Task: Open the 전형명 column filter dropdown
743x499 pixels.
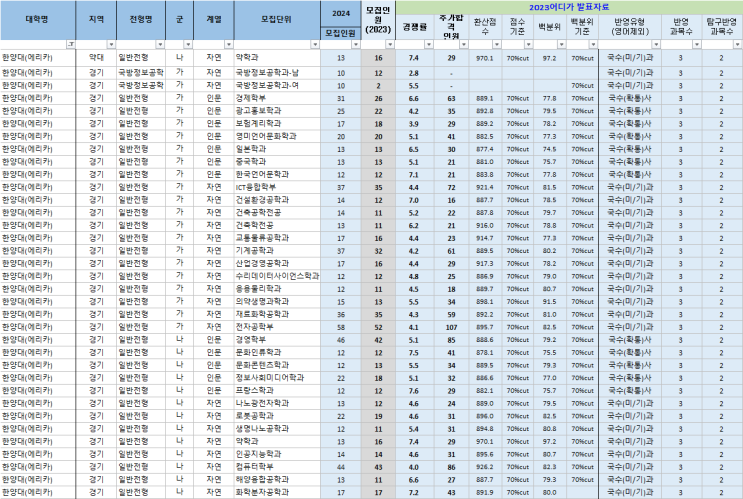Action: (x=160, y=45)
